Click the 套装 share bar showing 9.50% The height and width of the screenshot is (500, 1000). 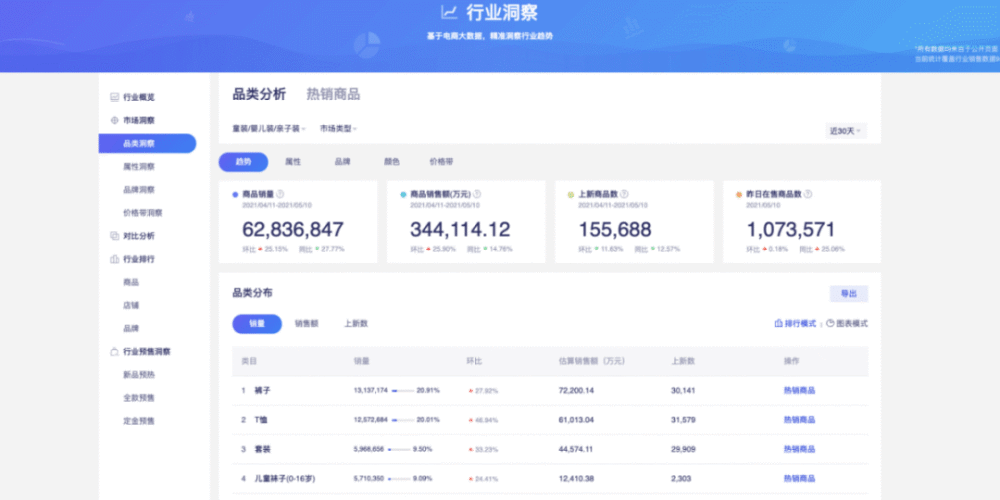click(x=399, y=450)
